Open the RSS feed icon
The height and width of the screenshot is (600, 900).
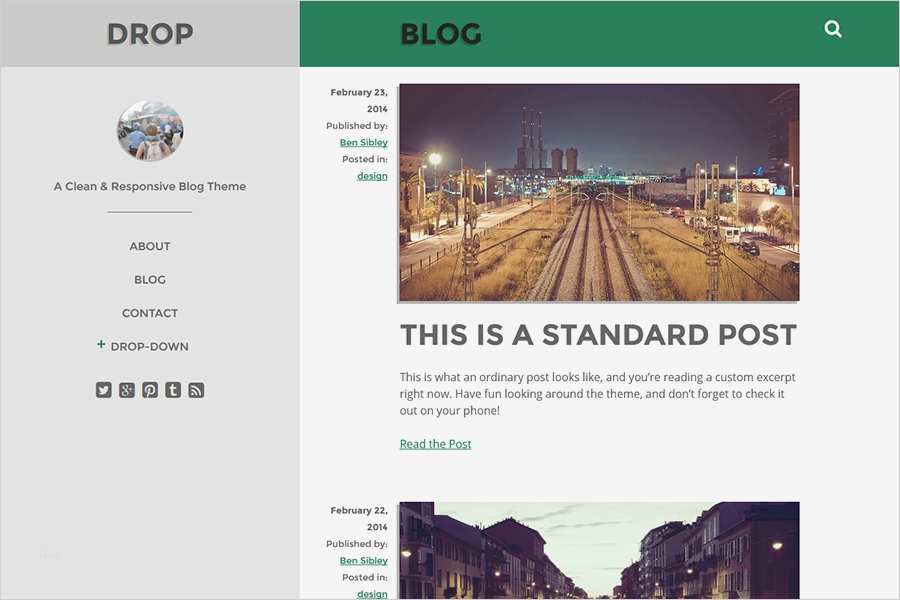(x=196, y=390)
